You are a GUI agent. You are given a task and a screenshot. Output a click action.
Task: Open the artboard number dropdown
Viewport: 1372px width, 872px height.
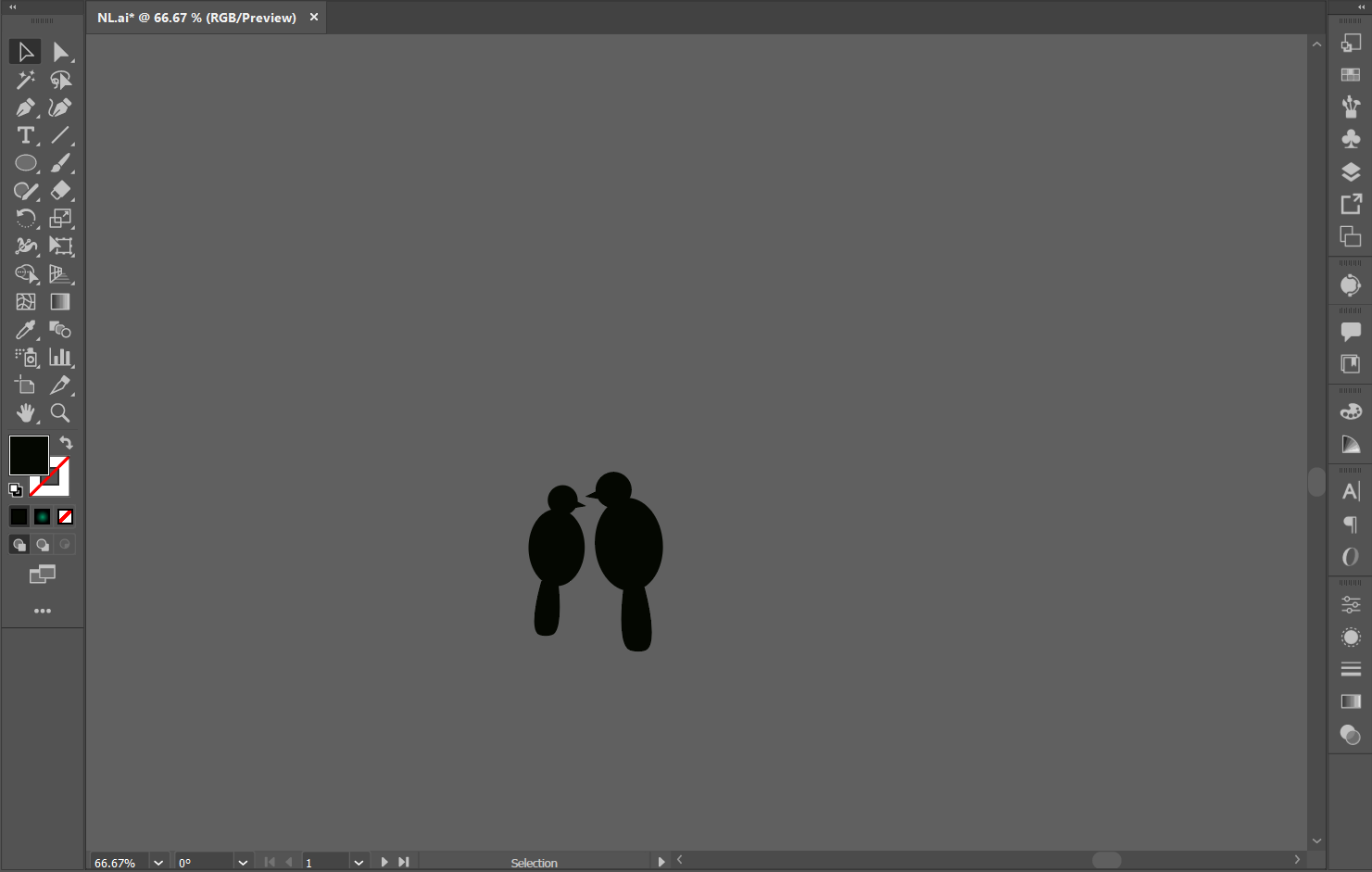tap(359, 862)
